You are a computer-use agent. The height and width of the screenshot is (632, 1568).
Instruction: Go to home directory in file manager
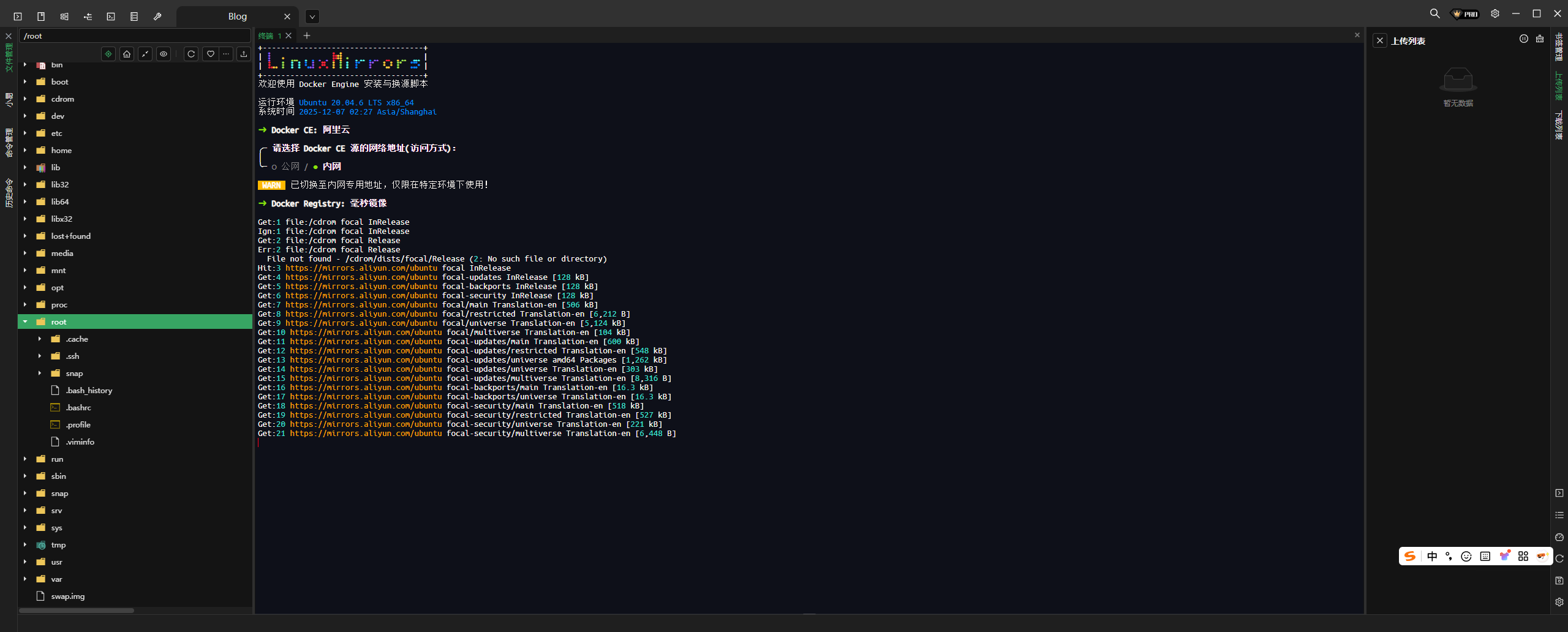tap(127, 54)
